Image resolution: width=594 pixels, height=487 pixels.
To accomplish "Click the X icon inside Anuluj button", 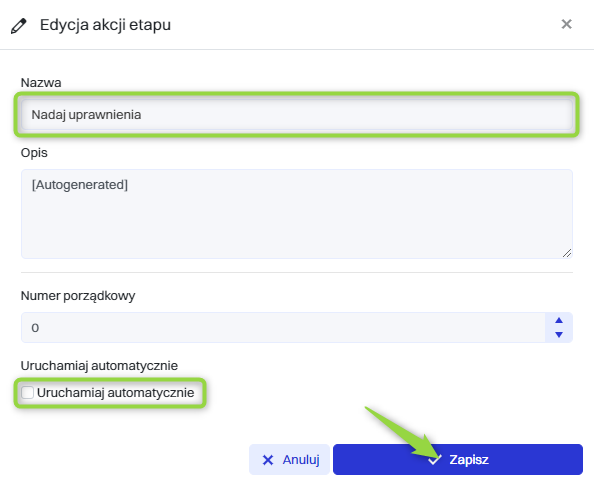I will [268, 460].
